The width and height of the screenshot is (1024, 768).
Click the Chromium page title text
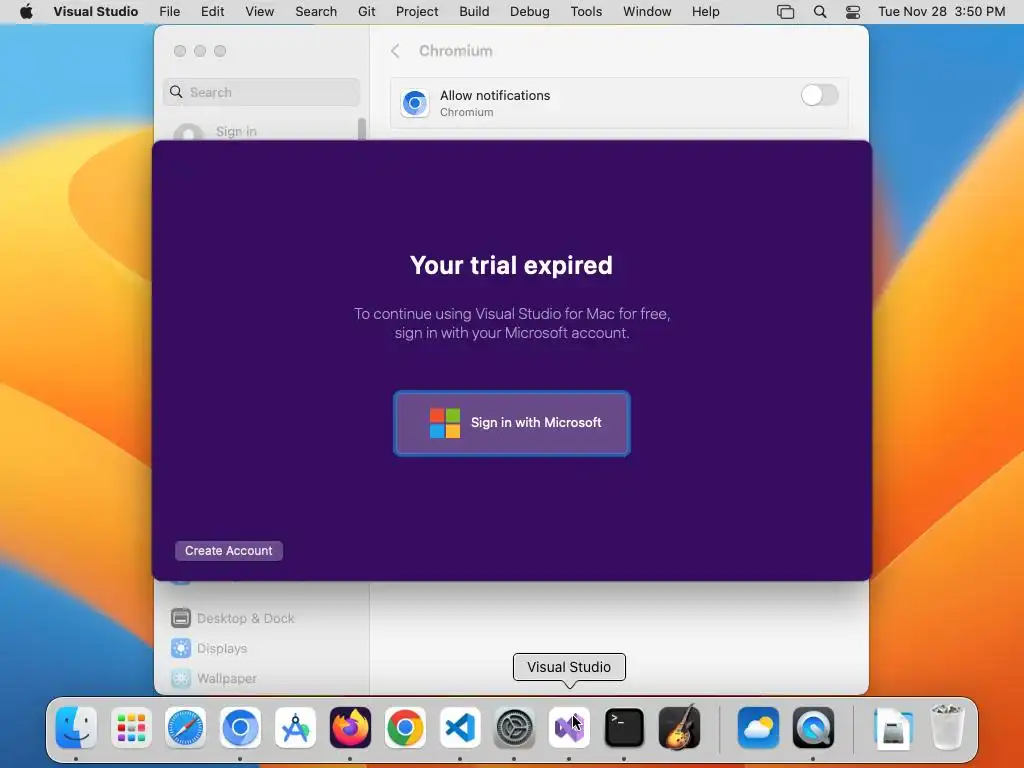(x=456, y=51)
